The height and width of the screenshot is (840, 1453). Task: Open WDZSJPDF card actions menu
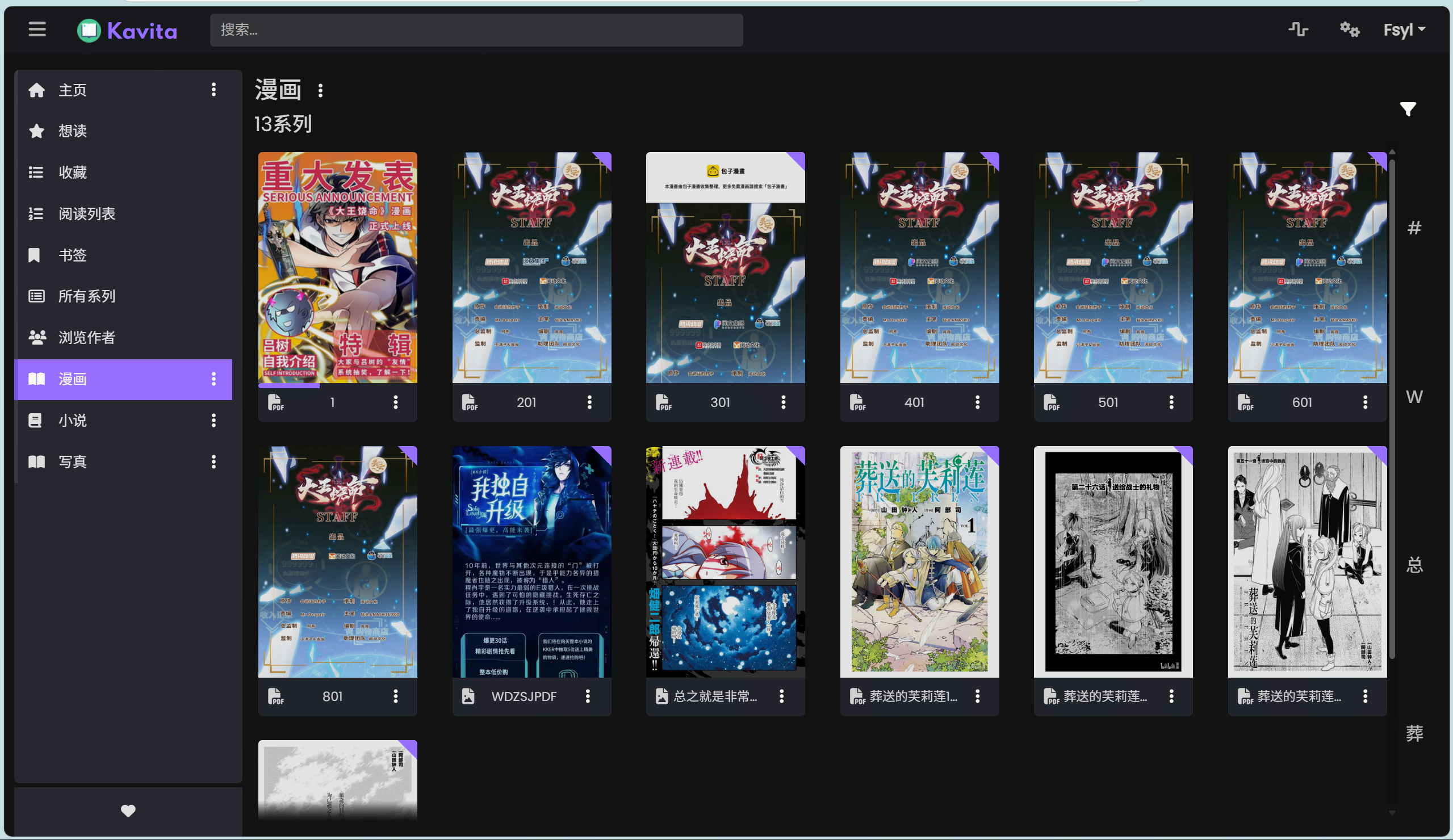[588, 696]
